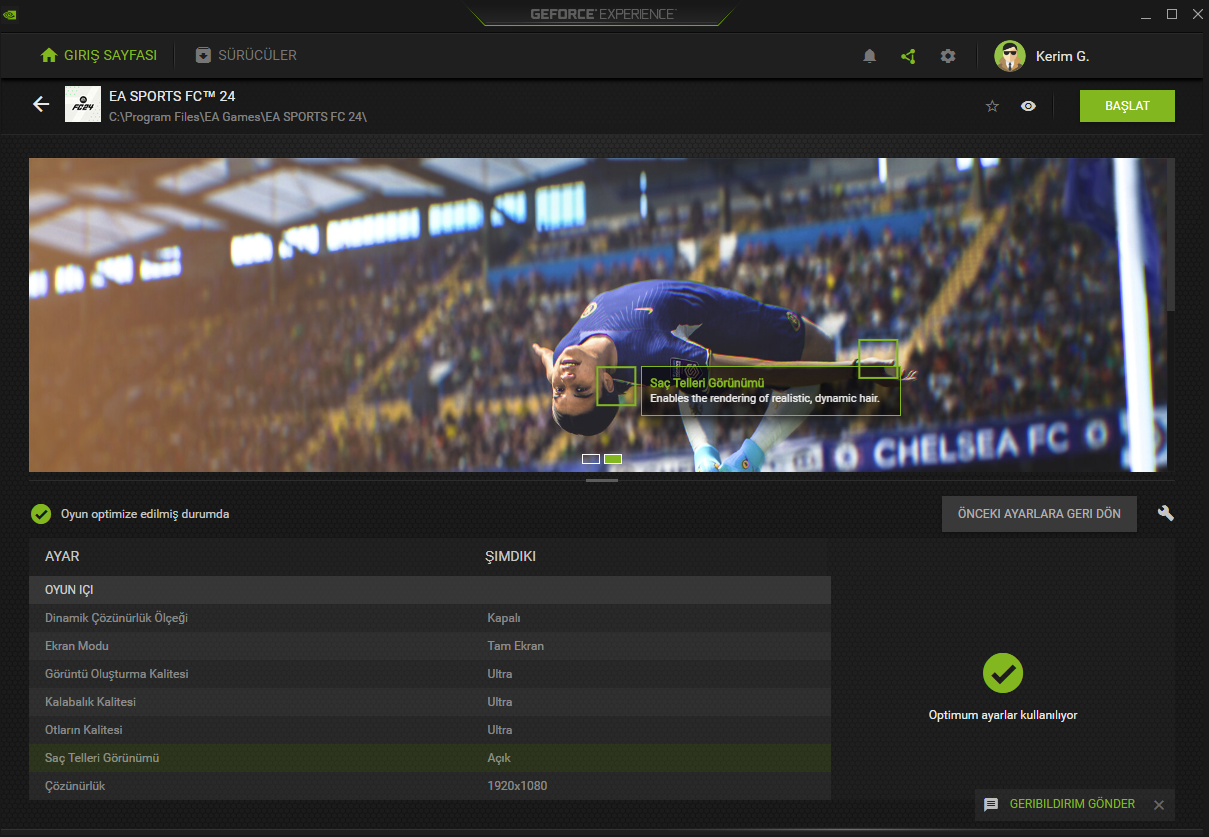Click the highlight box on player's hand

click(878, 359)
